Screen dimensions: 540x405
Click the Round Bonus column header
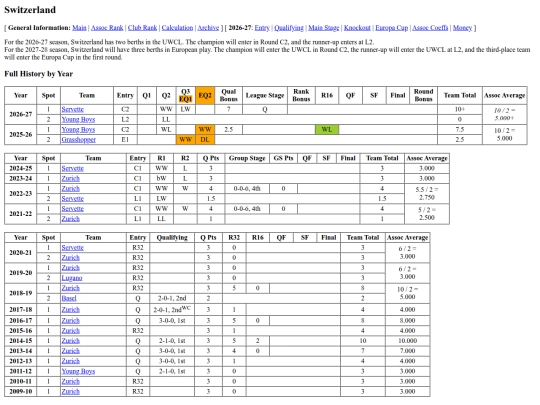coord(424,95)
